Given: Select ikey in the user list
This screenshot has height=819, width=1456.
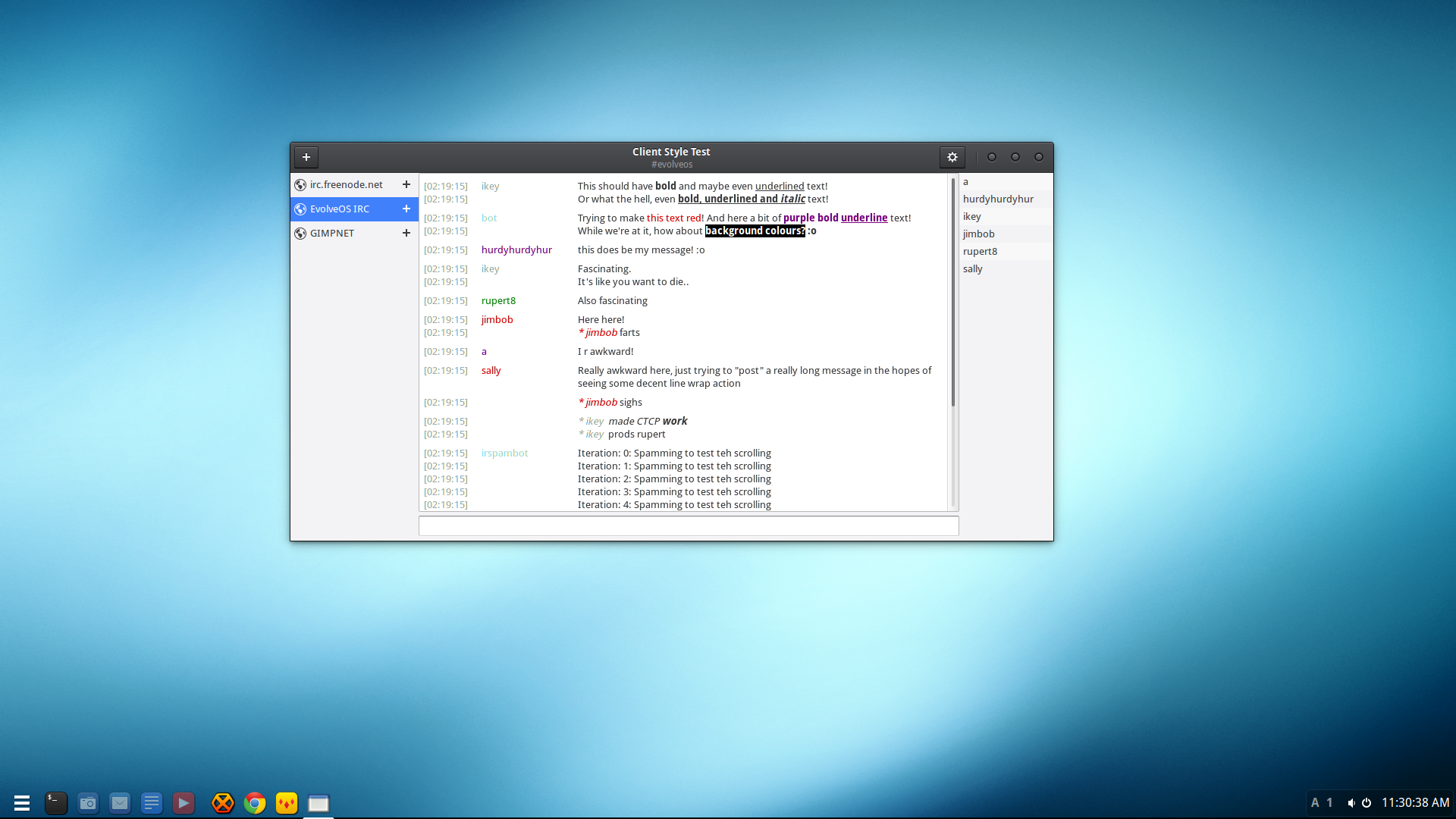Looking at the screenshot, I should [x=1006, y=217].
